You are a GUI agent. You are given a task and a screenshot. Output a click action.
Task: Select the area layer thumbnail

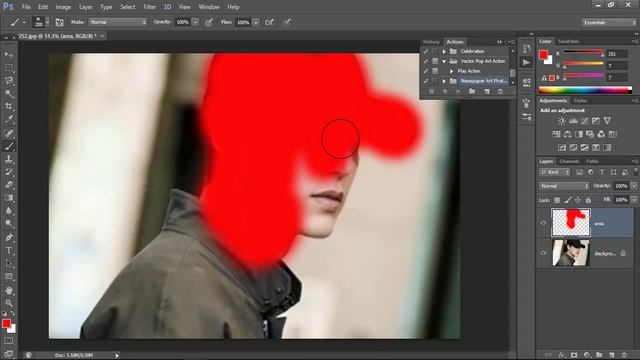(x=571, y=223)
